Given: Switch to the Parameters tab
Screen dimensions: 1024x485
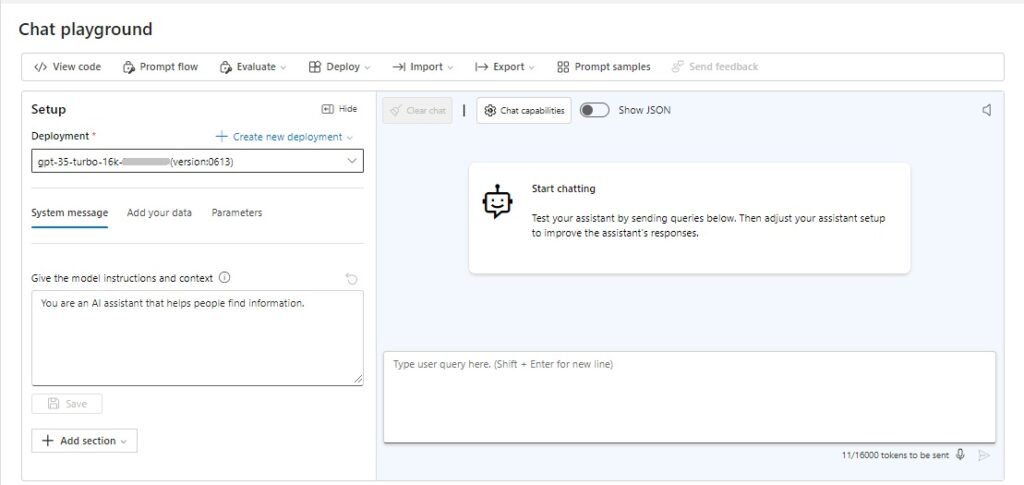Looking at the screenshot, I should [x=237, y=213].
